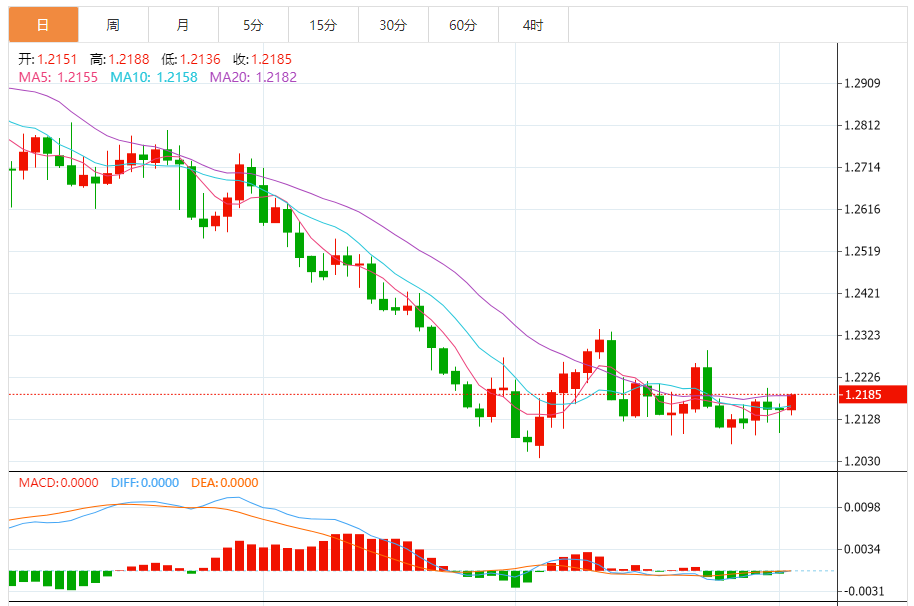Click the 1.2030 price axis label
This screenshot has width=914, height=606.
[862, 461]
